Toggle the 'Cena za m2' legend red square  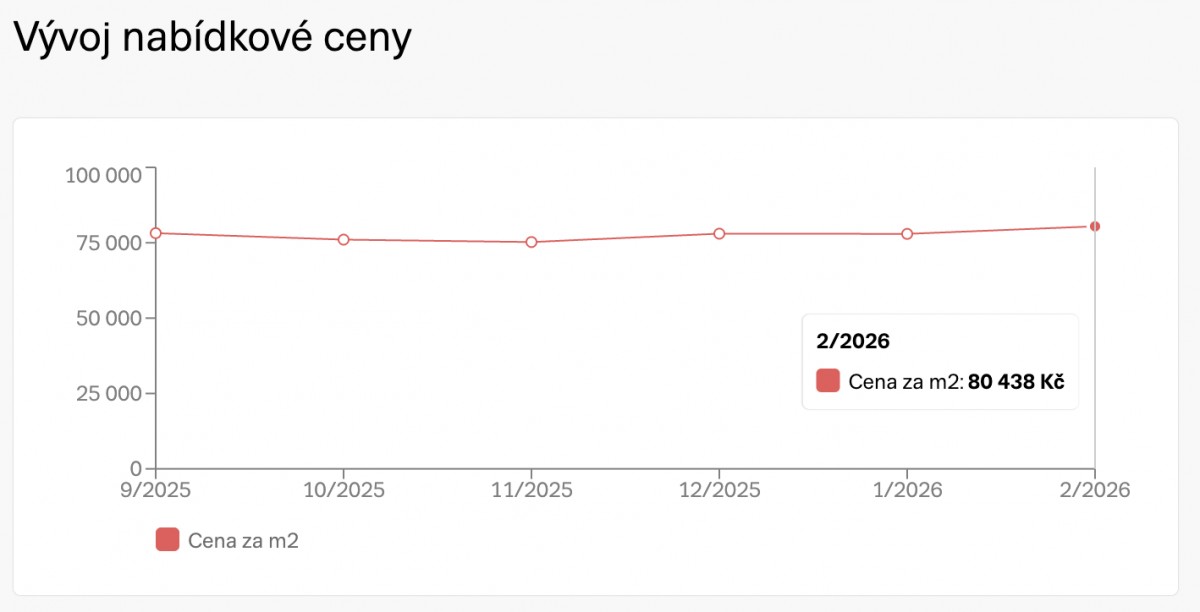pos(167,540)
